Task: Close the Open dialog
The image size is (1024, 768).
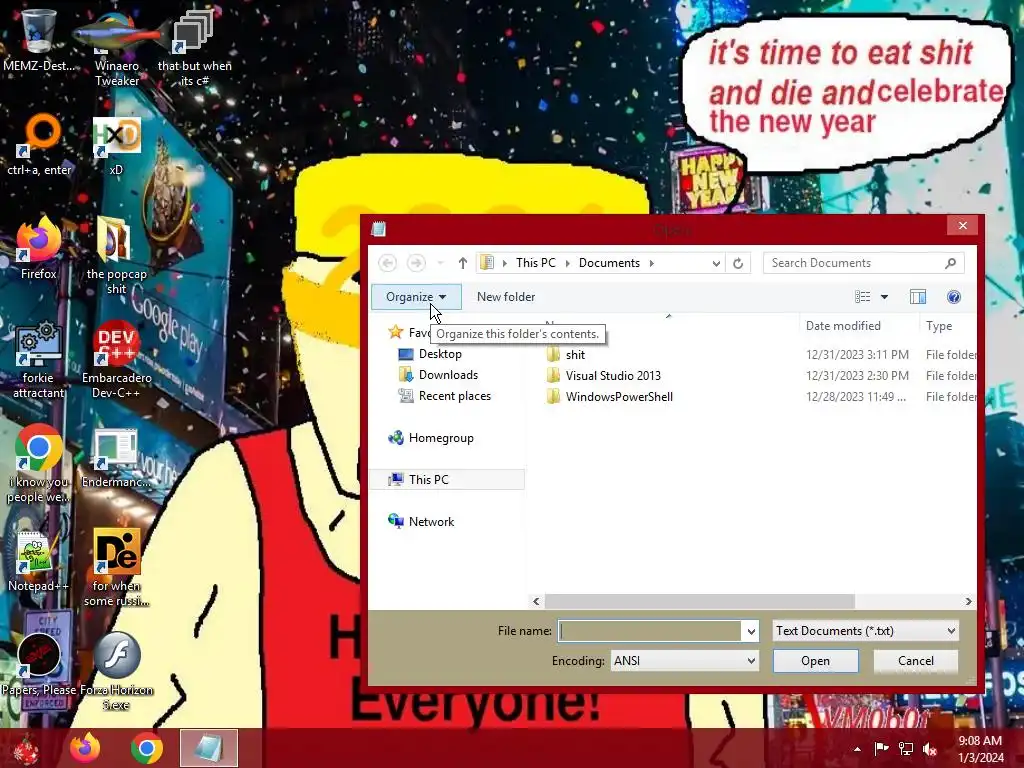Action: (963, 225)
